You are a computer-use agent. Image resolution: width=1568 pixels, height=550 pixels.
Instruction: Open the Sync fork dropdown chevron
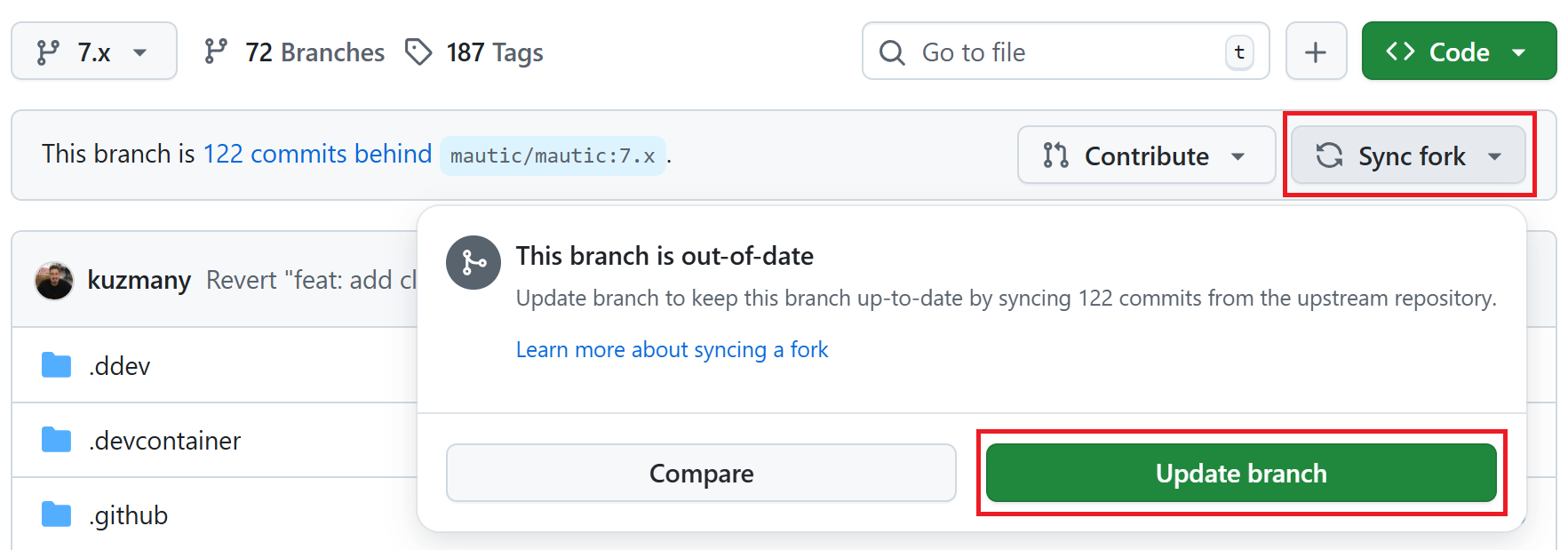pos(1494,155)
